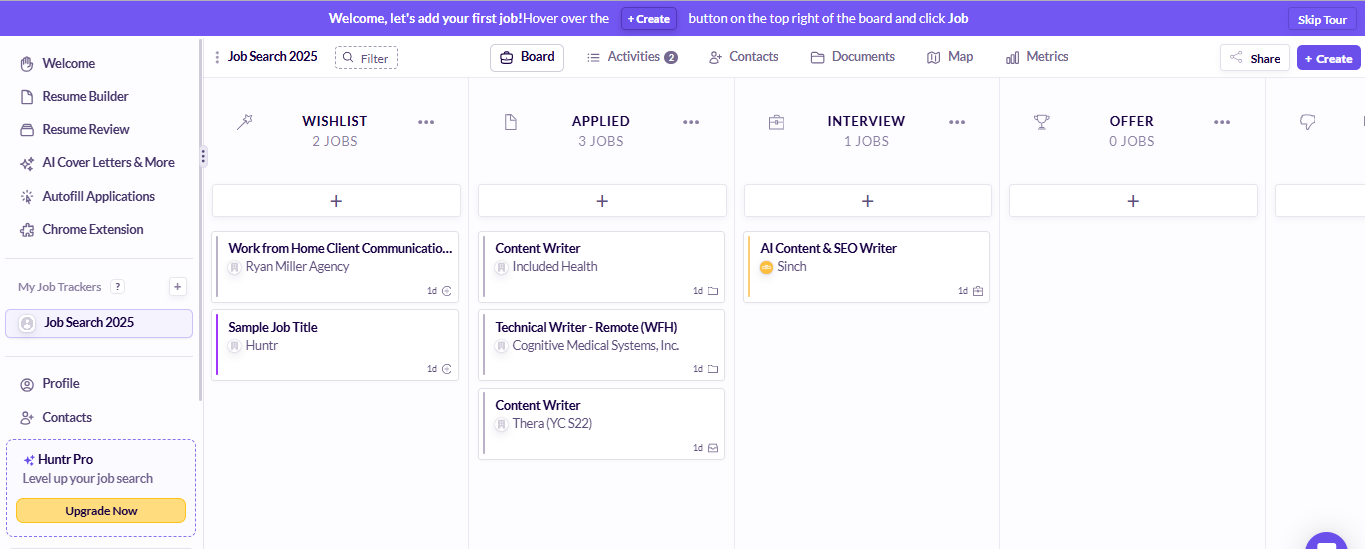Open the Sample Job Title card
This screenshot has height=549, width=1365.
click(x=336, y=345)
